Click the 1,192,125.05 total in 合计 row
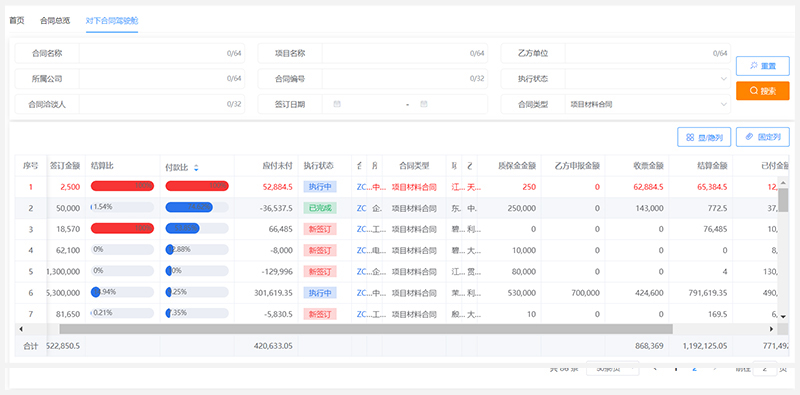The image size is (800, 395). [x=705, y=346]
